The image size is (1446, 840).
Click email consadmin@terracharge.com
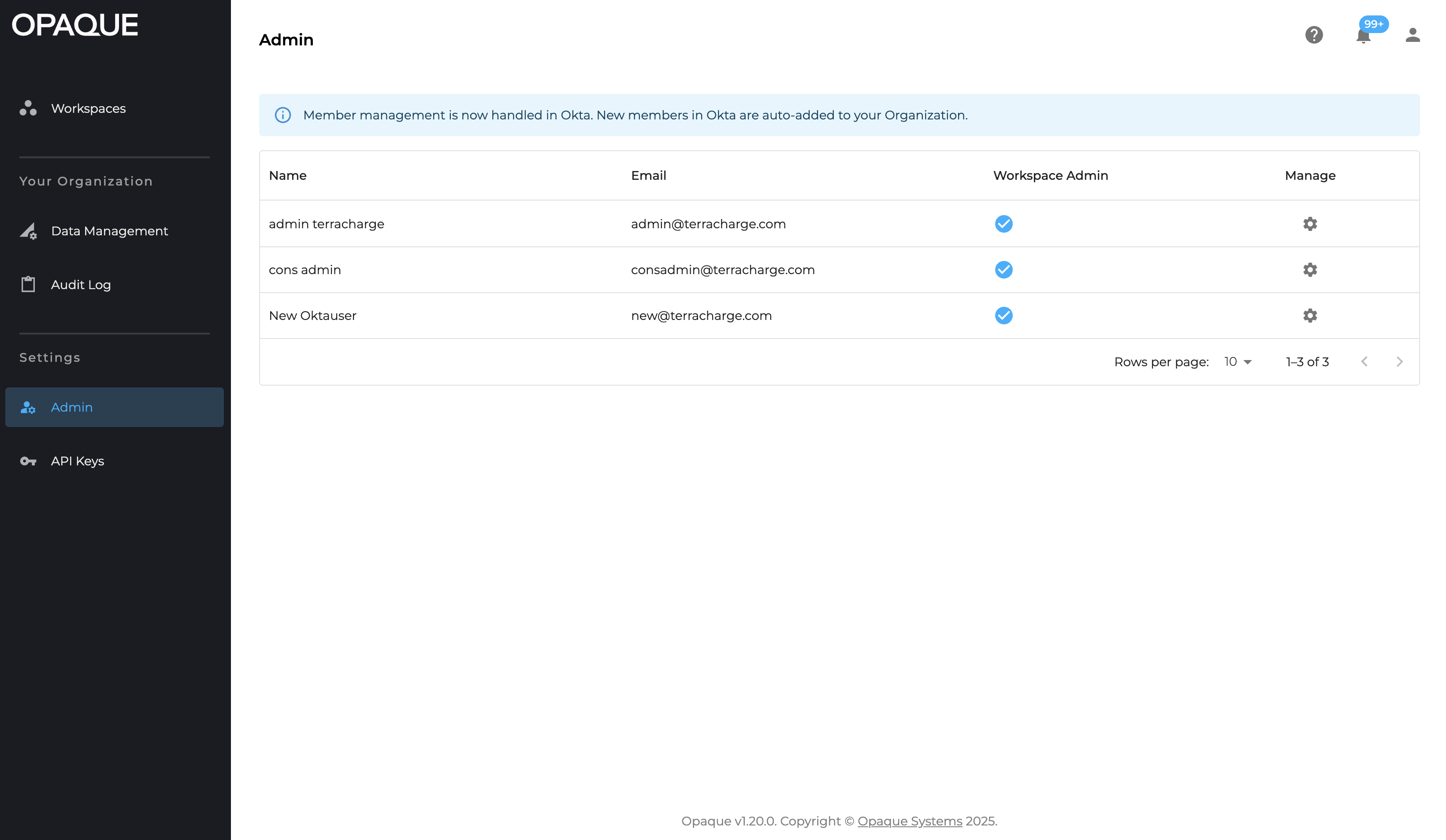722,270
